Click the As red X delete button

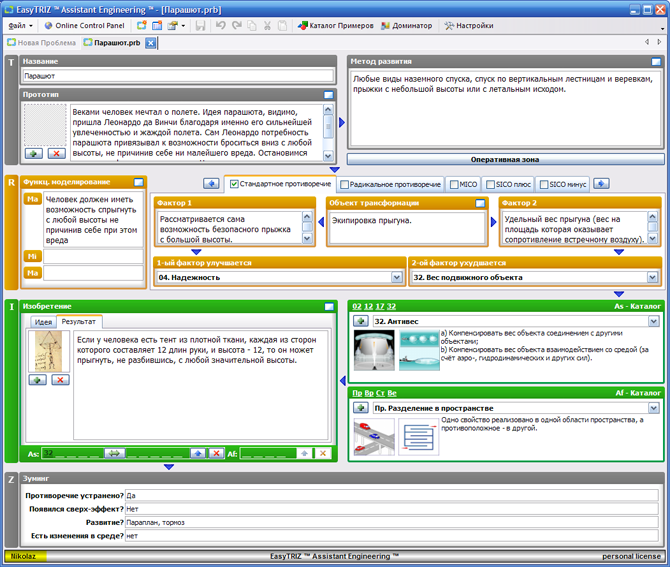click(217, 453)
